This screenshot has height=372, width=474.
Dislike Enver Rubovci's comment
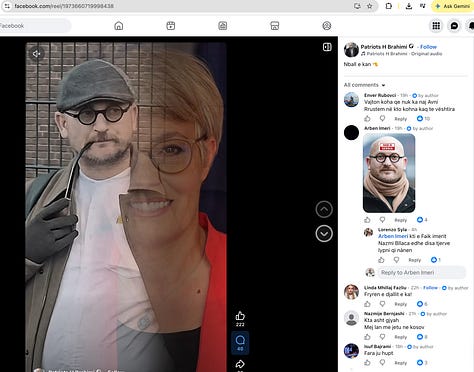click(382, 118)
